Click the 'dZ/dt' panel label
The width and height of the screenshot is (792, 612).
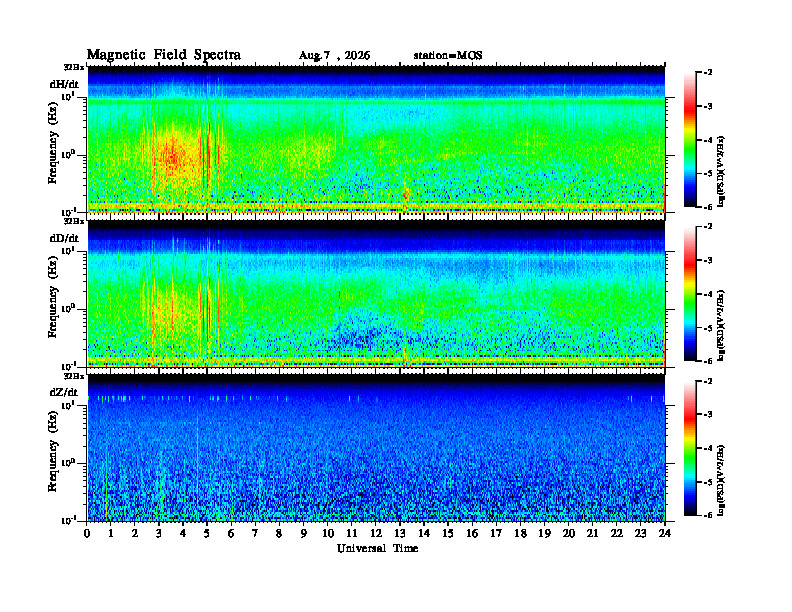(64, 392)
